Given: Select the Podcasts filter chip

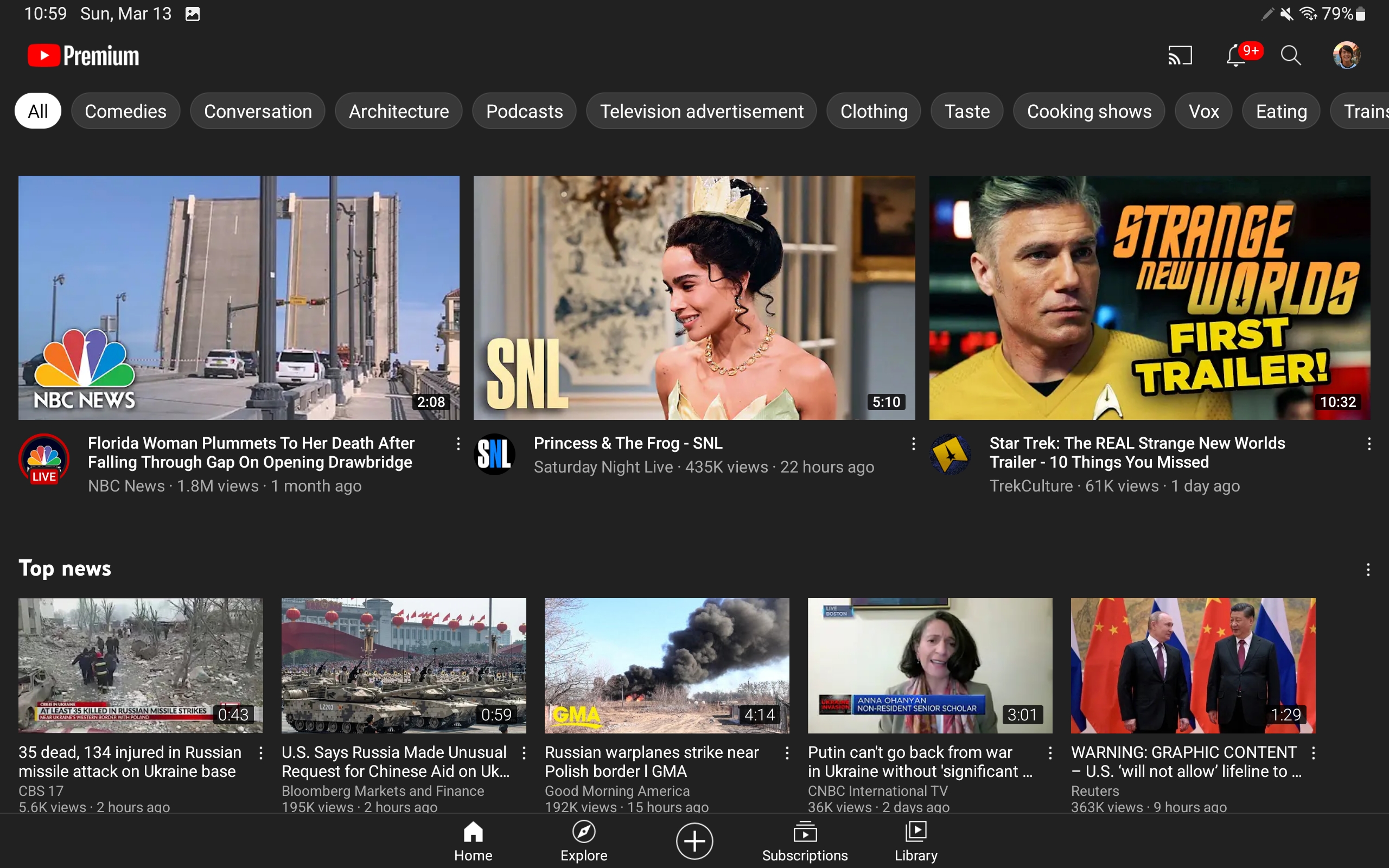Looking at the screenshot, I should [524, 111].
